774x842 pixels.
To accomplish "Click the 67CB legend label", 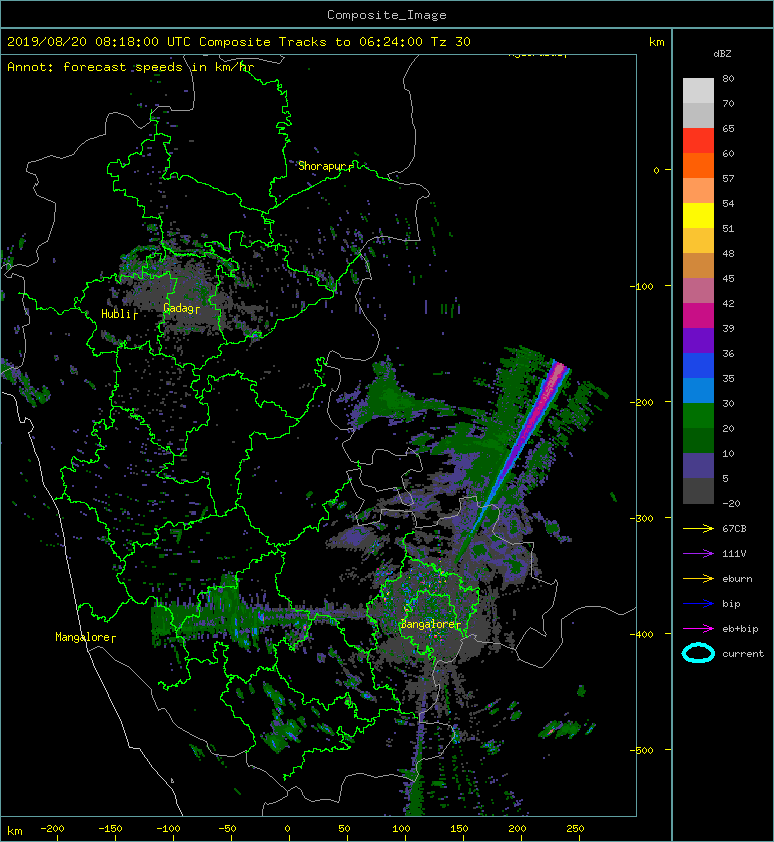I will [x=734, y=529].
